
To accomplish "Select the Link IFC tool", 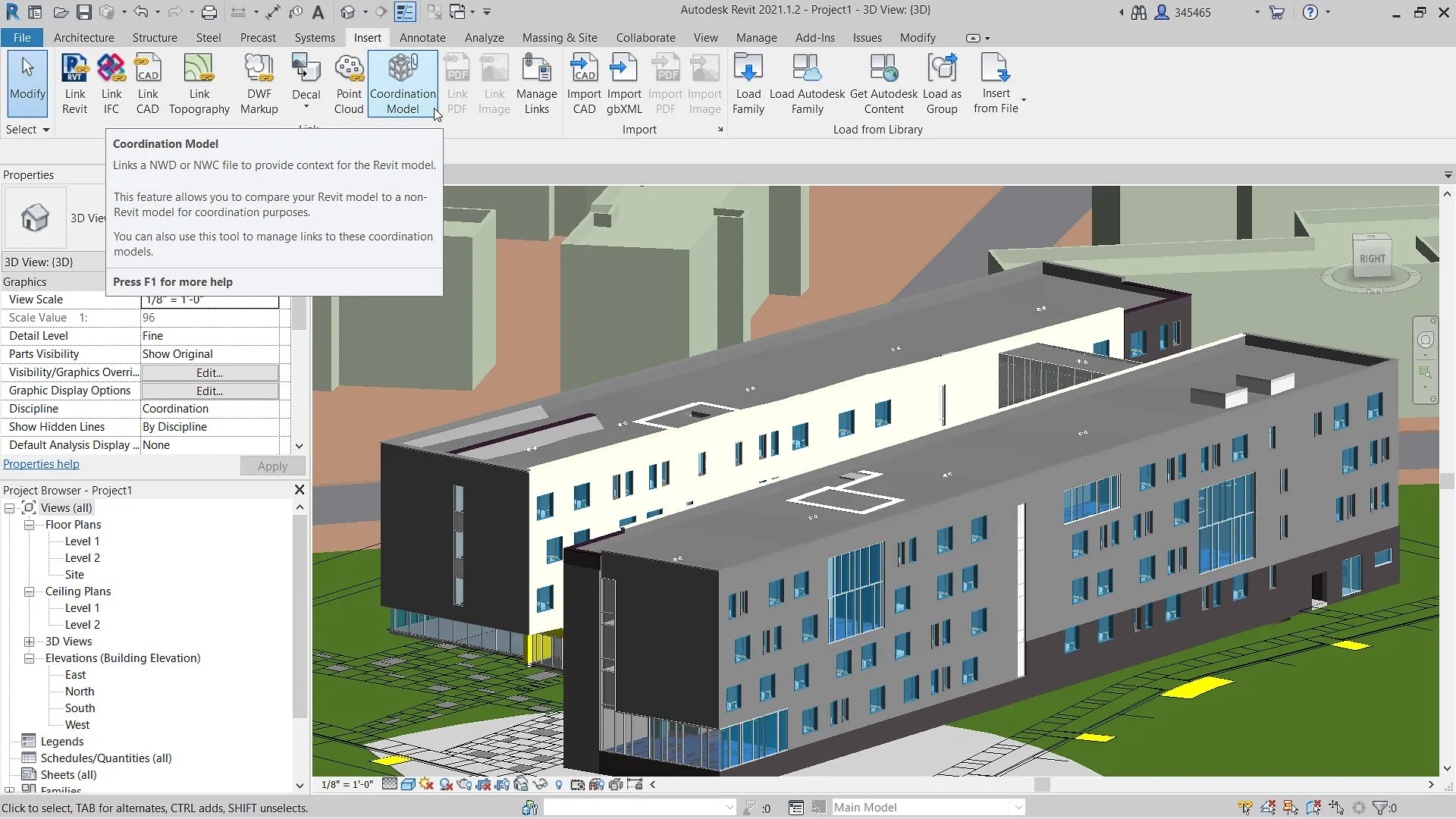I will click(x=111, y=83).
